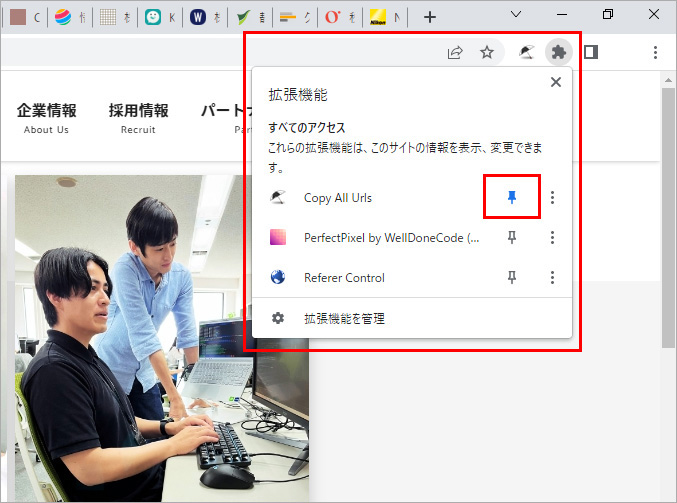
Task: Close the extensions popup with X
Action: pos(556,82)
